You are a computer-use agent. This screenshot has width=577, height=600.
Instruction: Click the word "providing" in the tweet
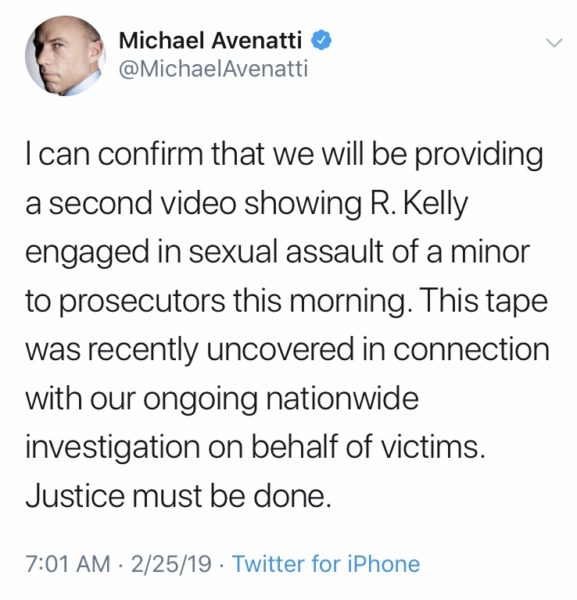[x=479, y=155]
